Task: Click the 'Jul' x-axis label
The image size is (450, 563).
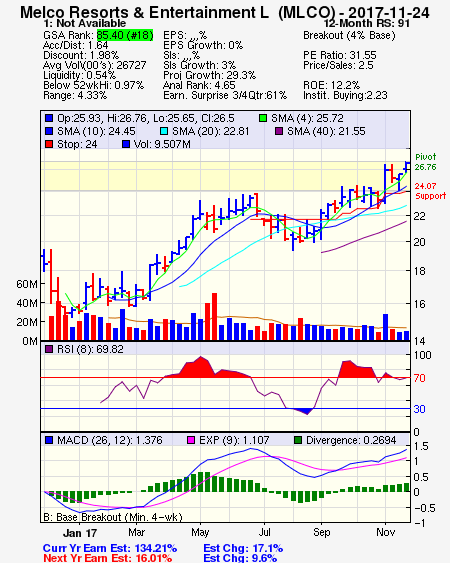Action: pos(264,532)
